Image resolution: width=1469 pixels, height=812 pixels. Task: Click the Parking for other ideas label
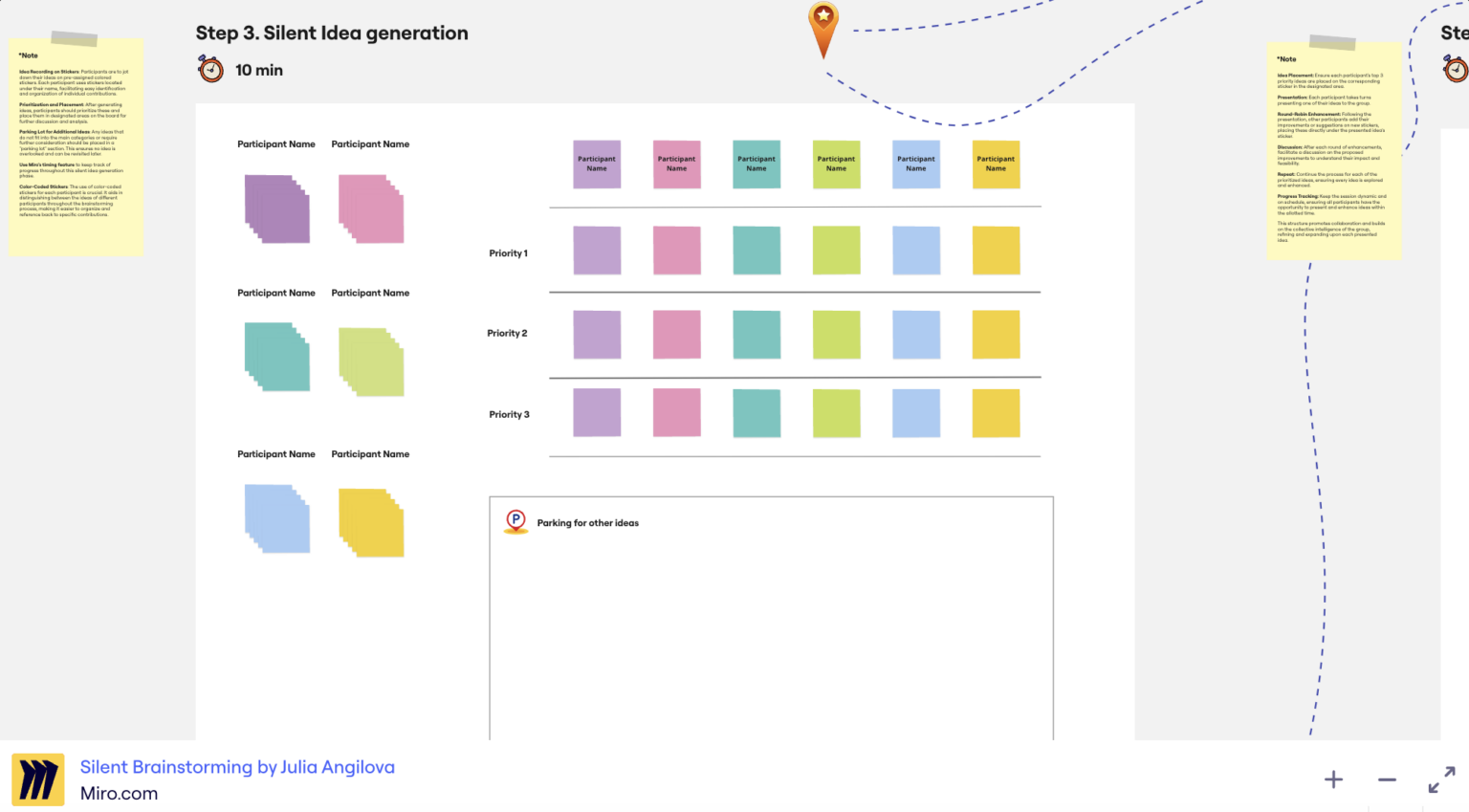587,523
